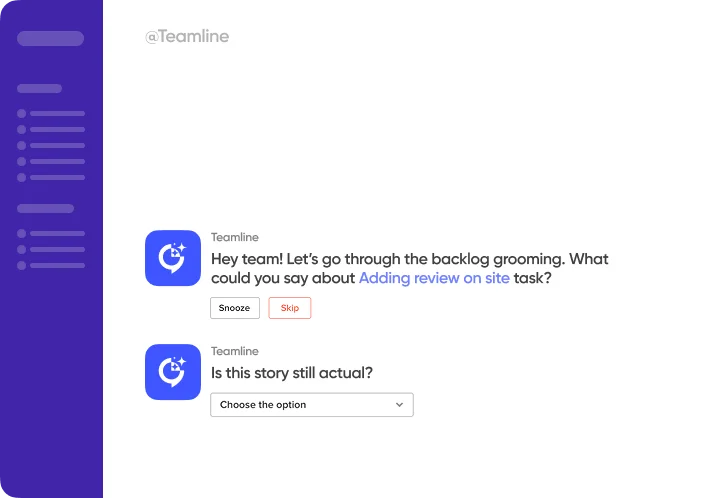Select the fifth bullet item in the upper sidebar list
The image size is (708, 498).
51,177
